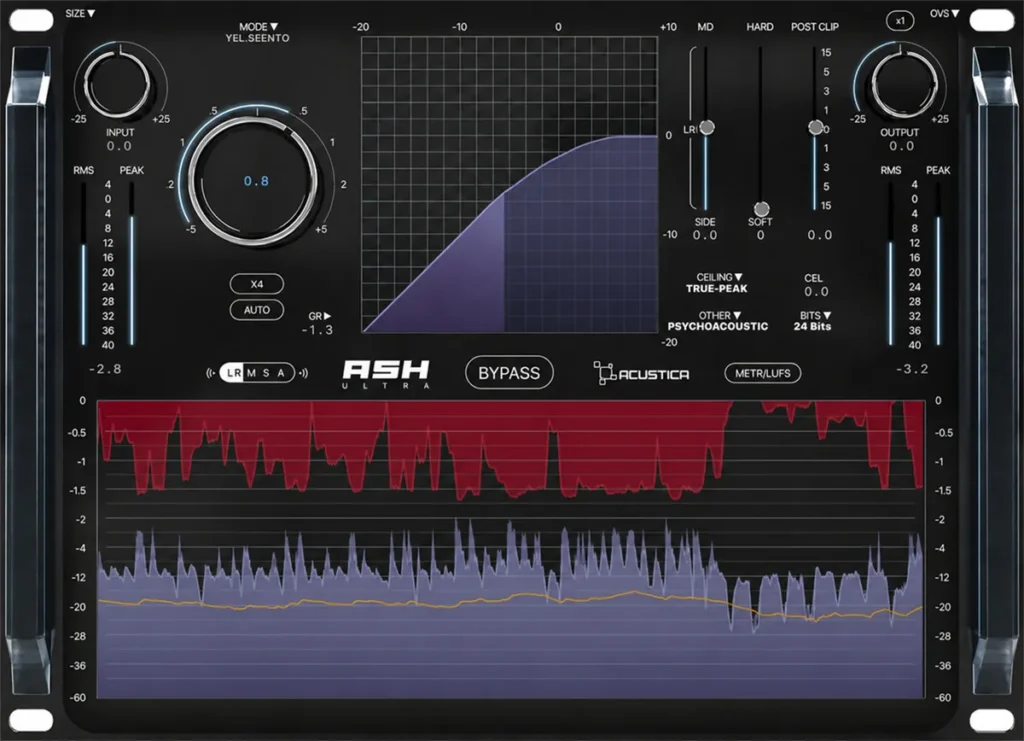Click the x1 oversampling button
The height and width of the screenshot is (741, 1024).
[x=900, y=21]
